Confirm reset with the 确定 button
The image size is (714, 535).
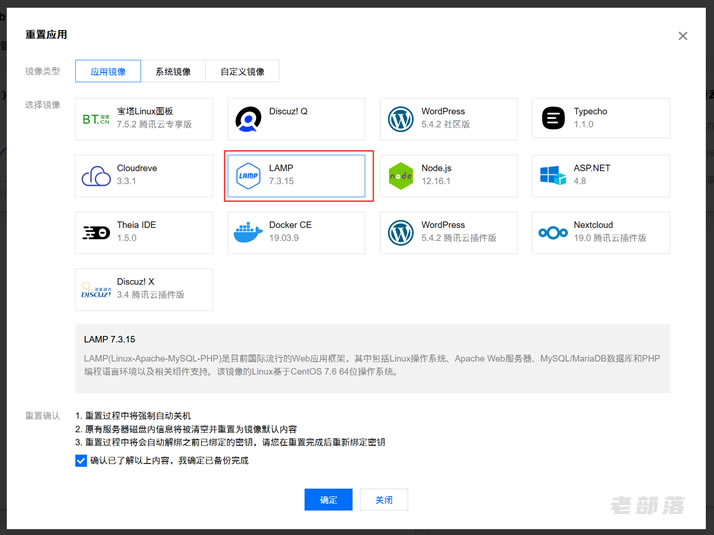tap(328, 499)
